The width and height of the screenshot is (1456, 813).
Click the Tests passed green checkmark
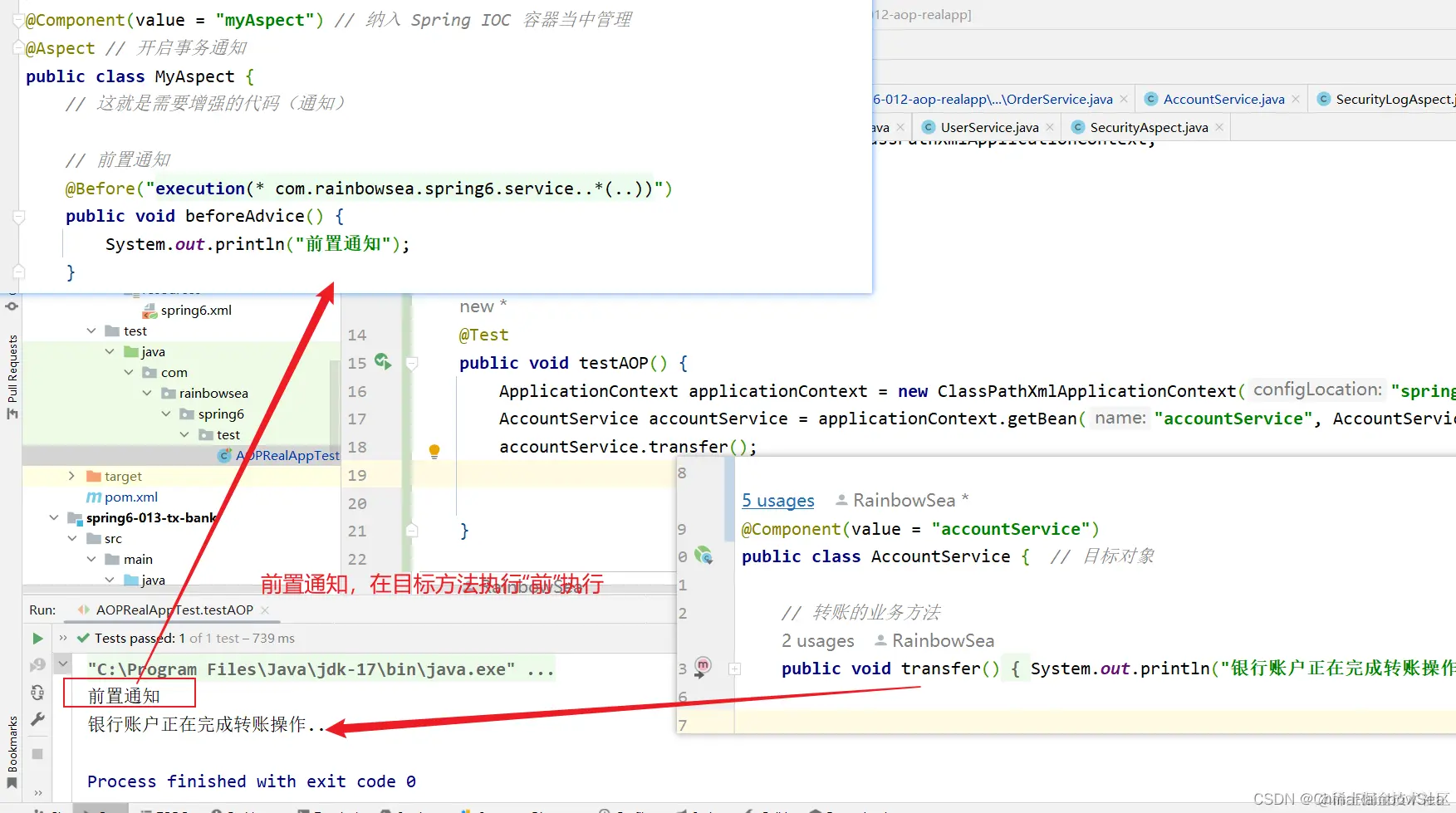pos(83,639)
